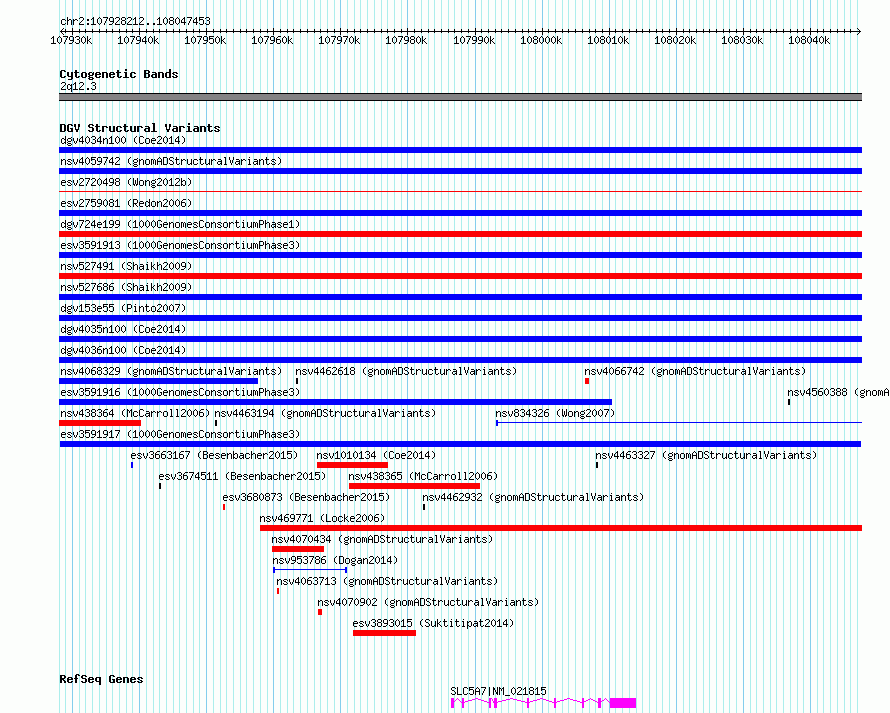Click the nsv527686 (Shaikh2009) label
The height and width of the screenshot is (713, 890).
126,287
